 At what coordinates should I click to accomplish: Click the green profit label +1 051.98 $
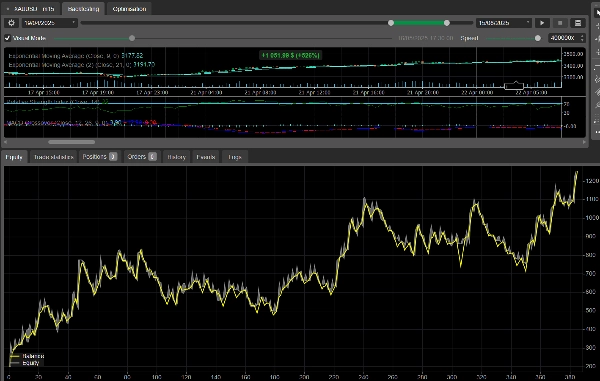coord(290,55)
